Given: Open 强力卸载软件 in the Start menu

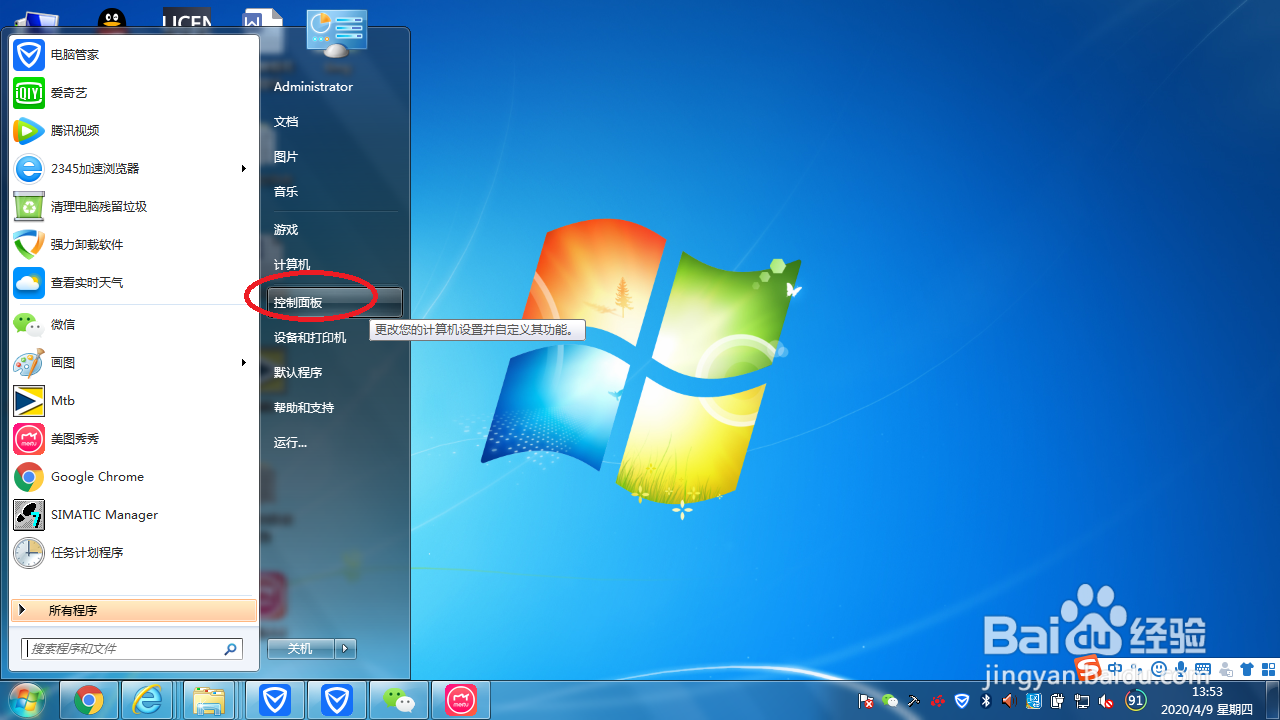Looking at the screenshot, I should point(134,244).
